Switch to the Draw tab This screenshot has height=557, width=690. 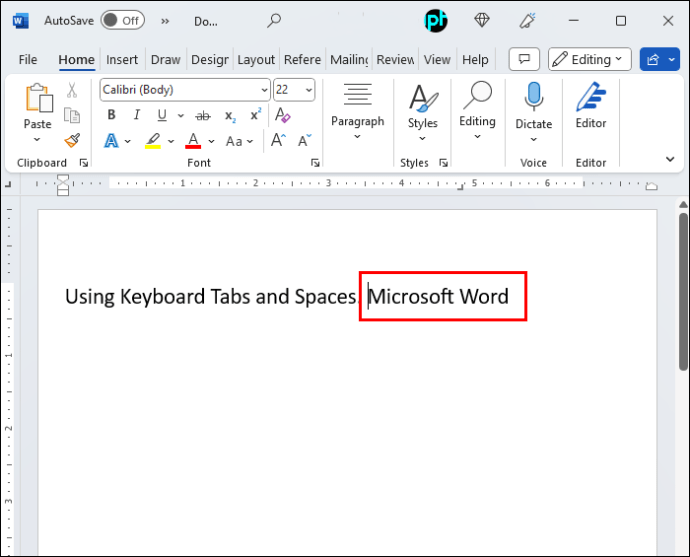[165, 59]
